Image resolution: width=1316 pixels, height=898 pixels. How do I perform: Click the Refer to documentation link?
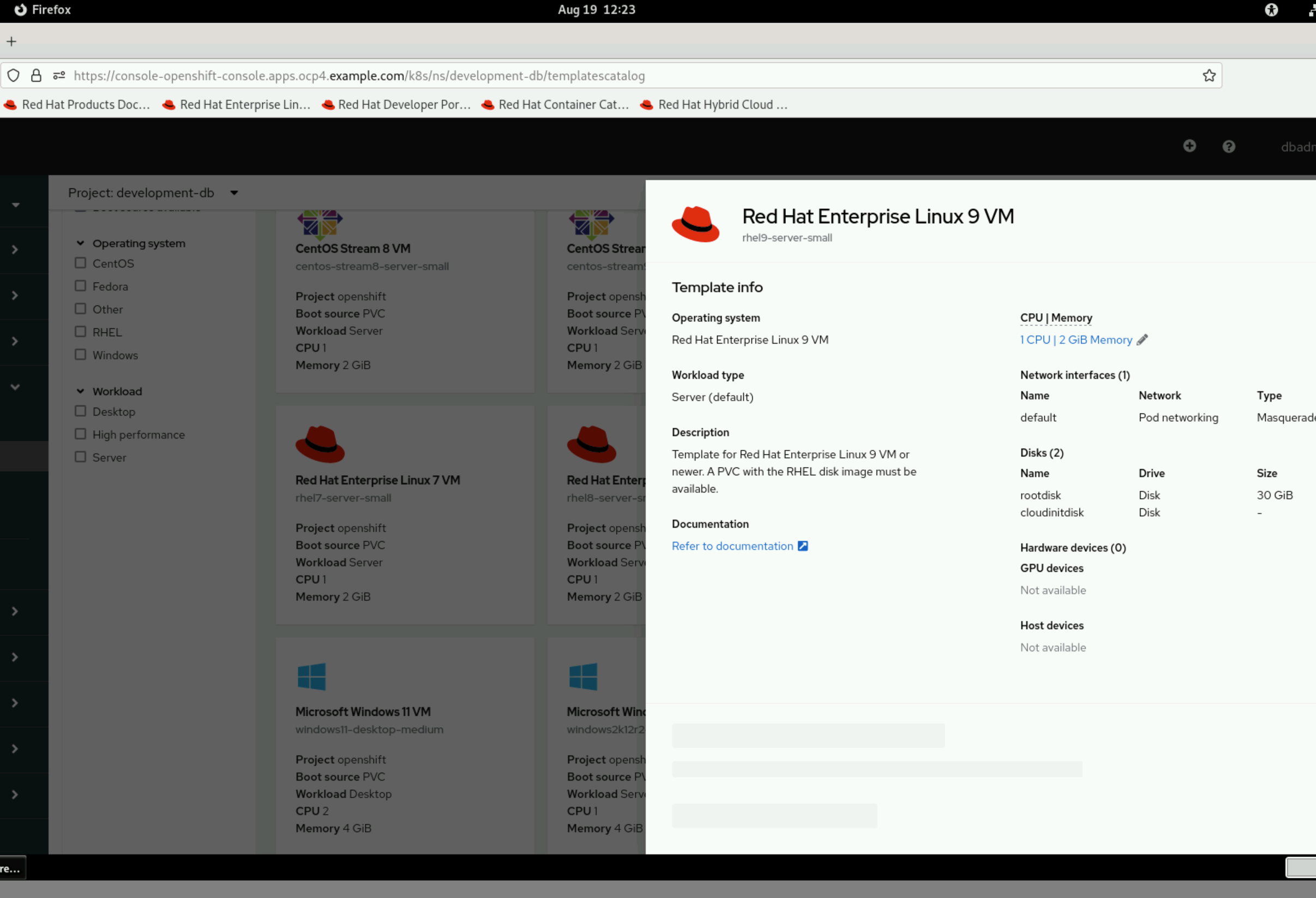tap(733, 546)
